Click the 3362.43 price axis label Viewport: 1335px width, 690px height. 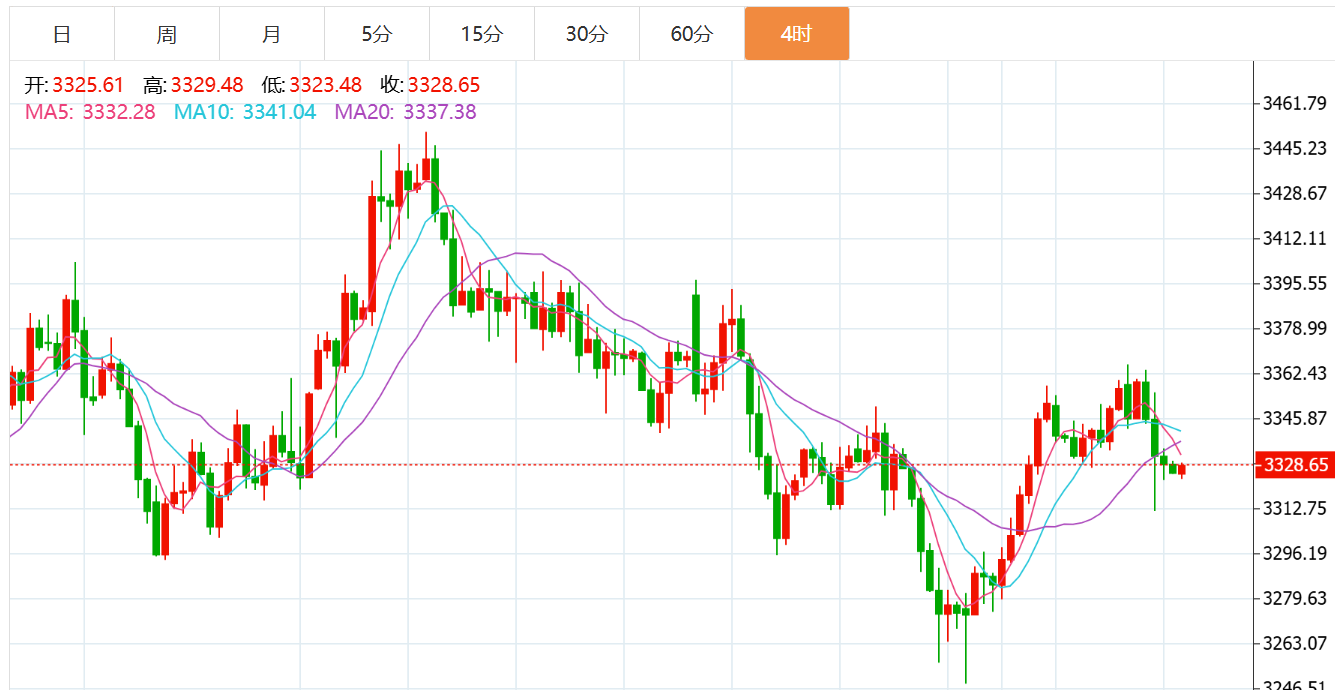coord(1295,373)
